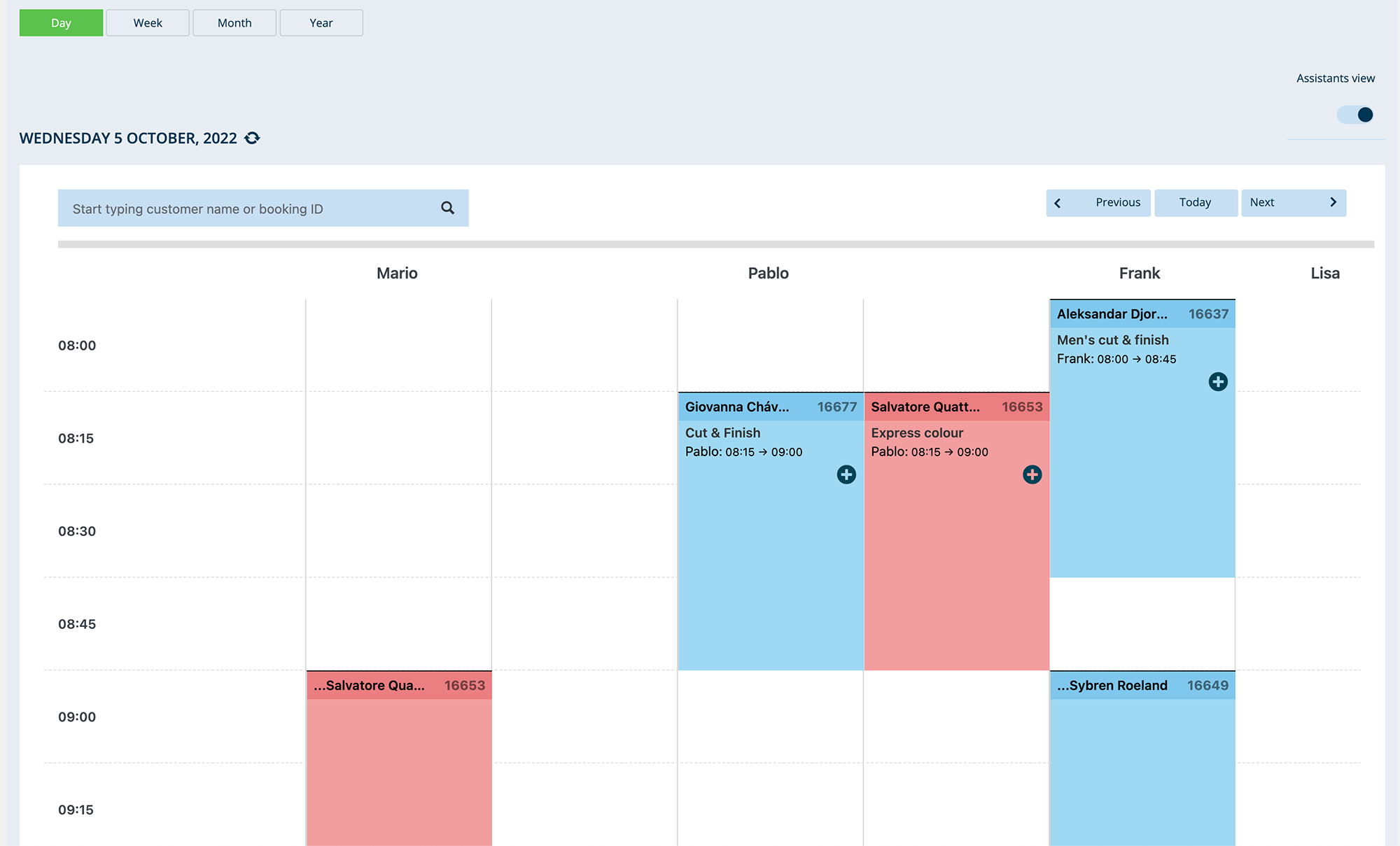Click the search icon in booking field
The image size is (1400, 846).
448,208
